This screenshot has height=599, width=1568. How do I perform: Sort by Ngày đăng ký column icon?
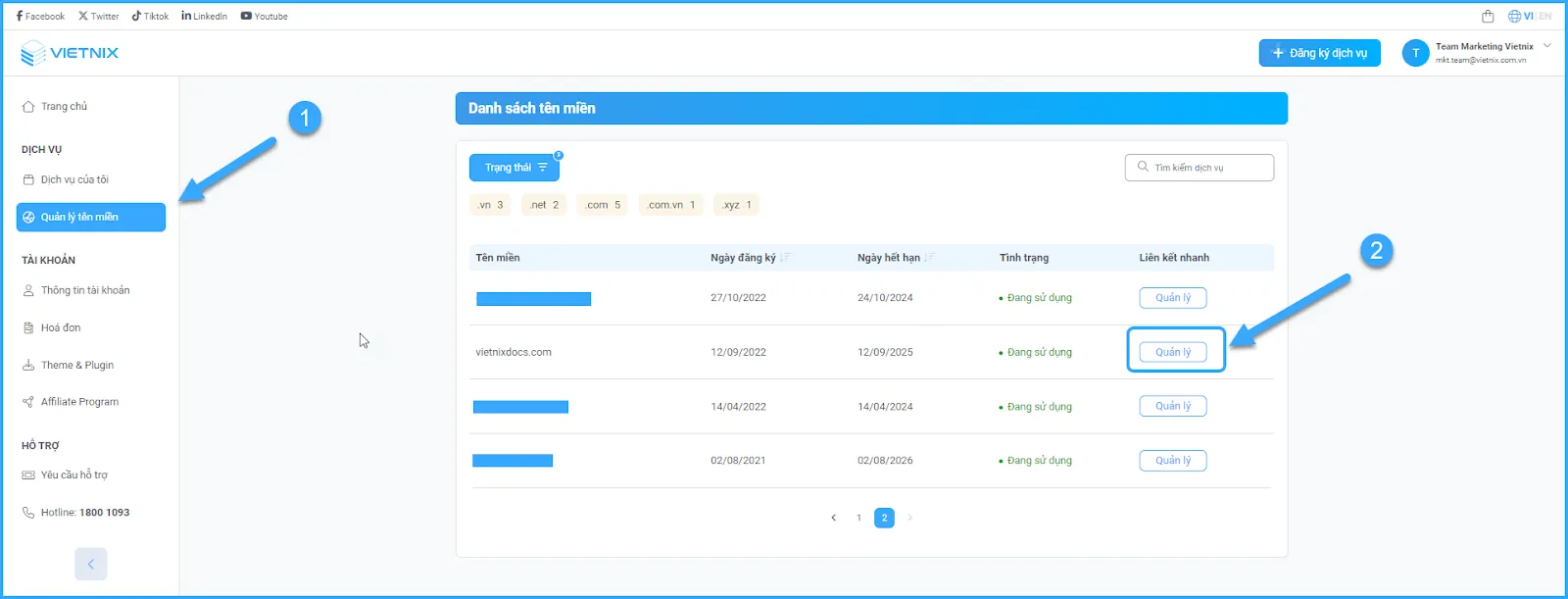pos(785,258)
